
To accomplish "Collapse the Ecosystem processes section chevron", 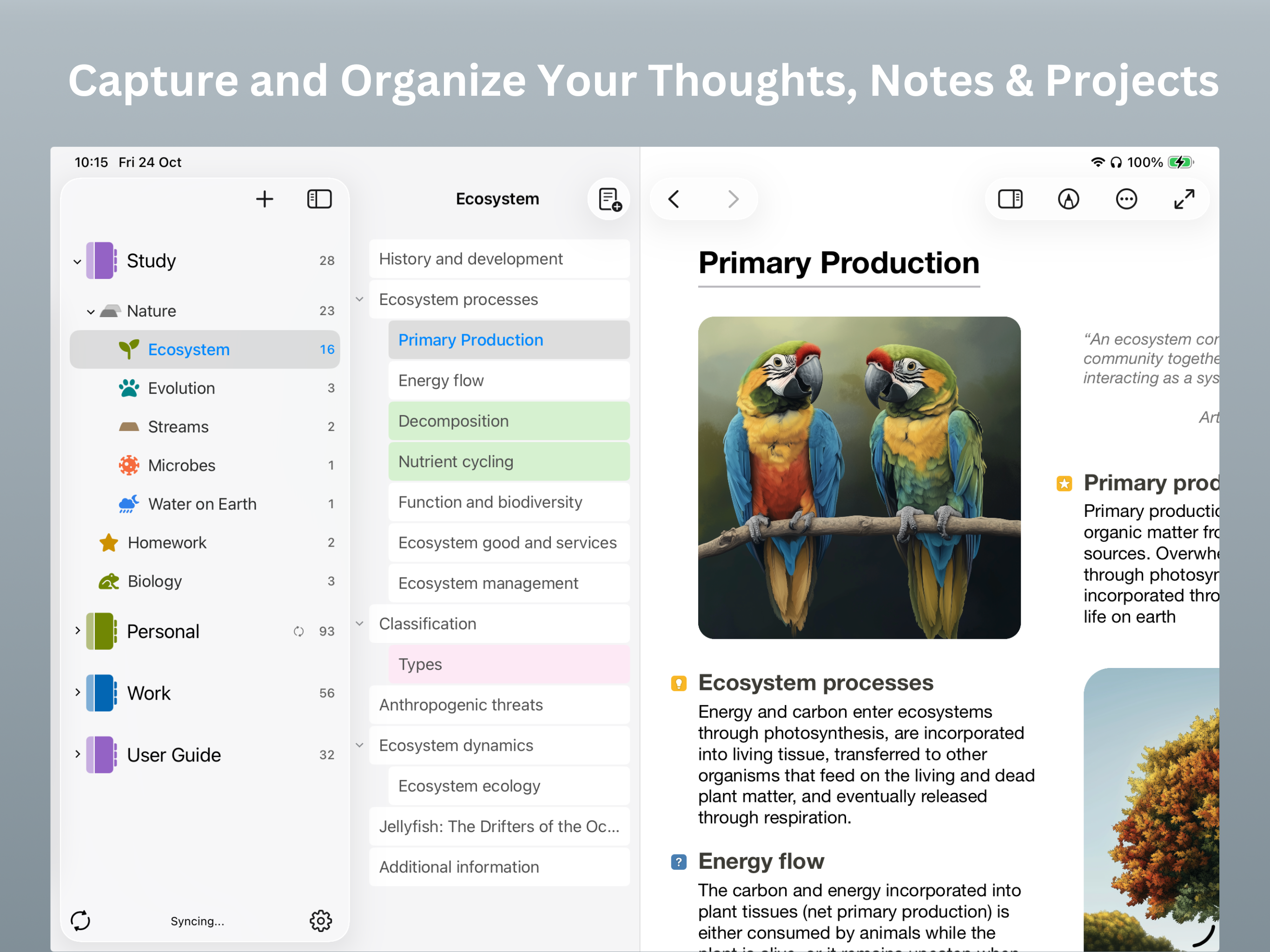I will pos(359,299).
